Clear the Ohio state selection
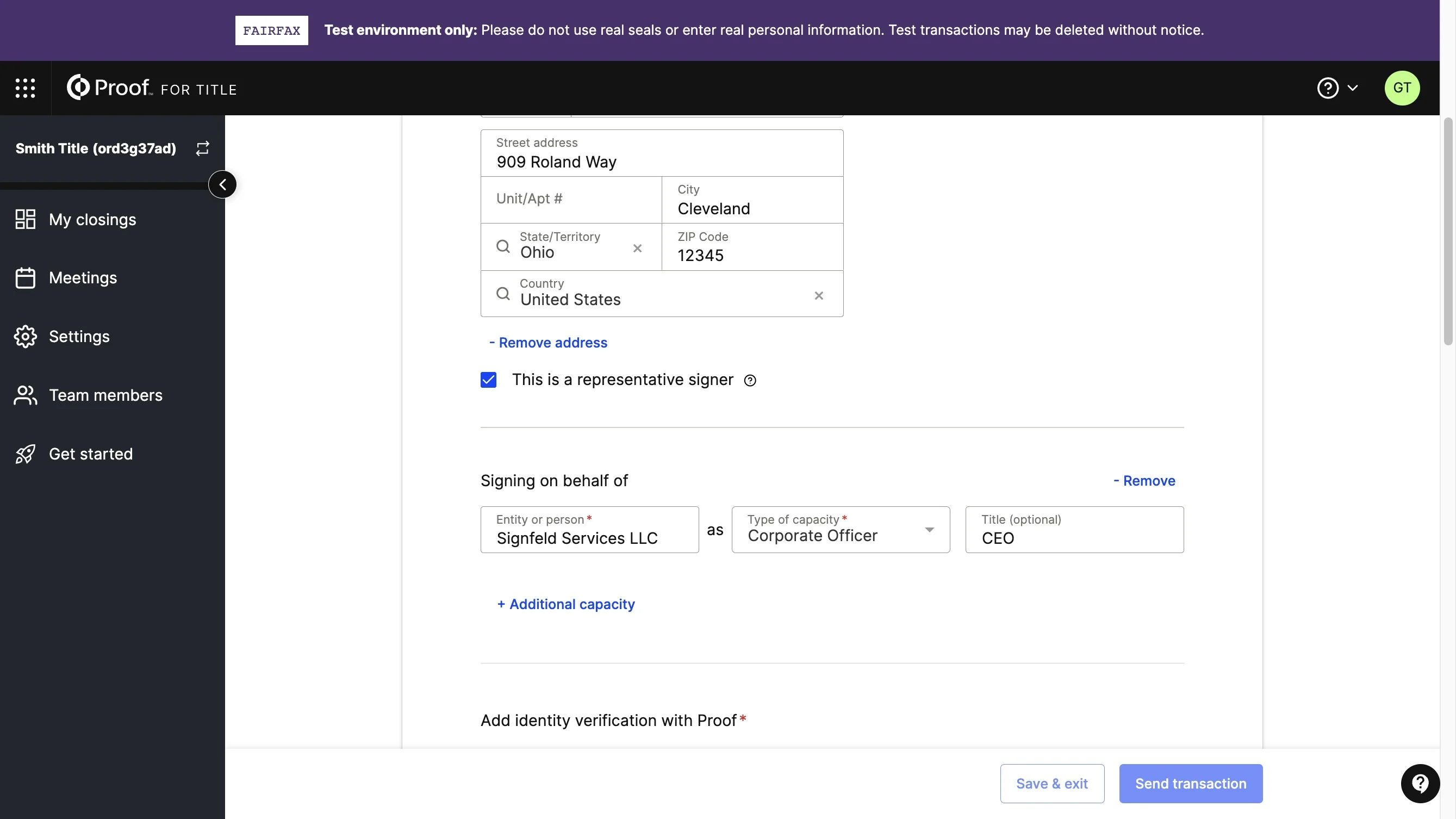 click(638, 248)
